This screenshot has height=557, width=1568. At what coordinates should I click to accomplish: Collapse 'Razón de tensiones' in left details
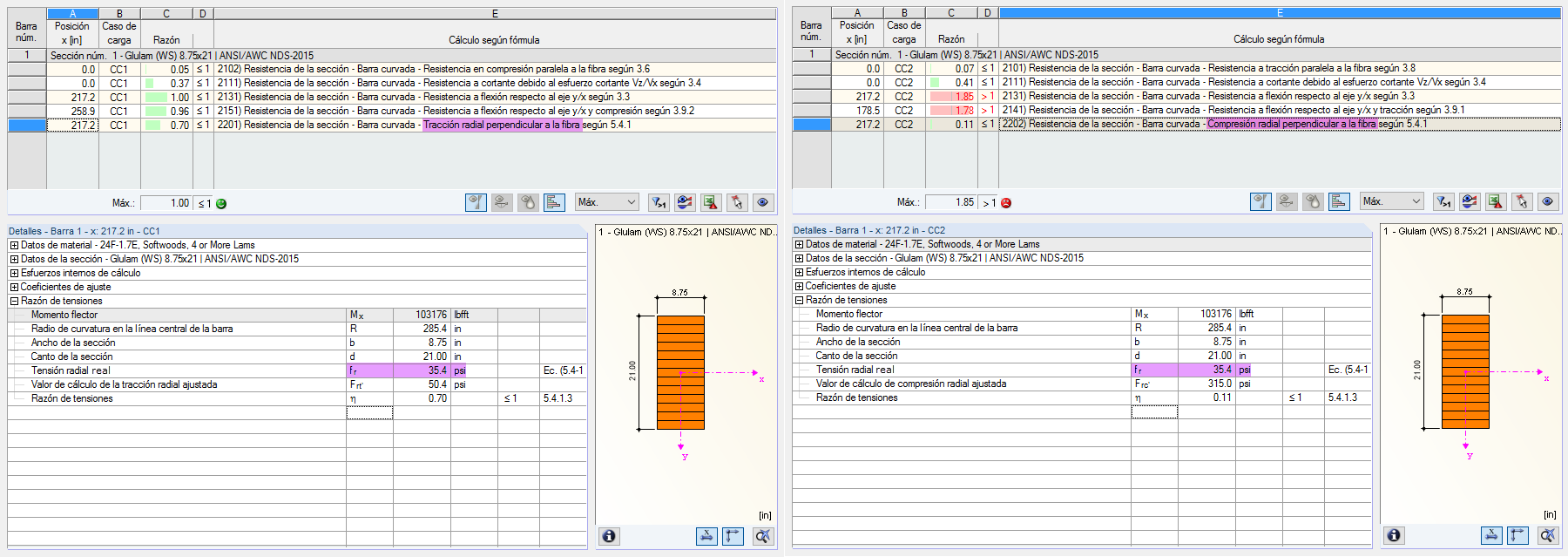[14, 301]
